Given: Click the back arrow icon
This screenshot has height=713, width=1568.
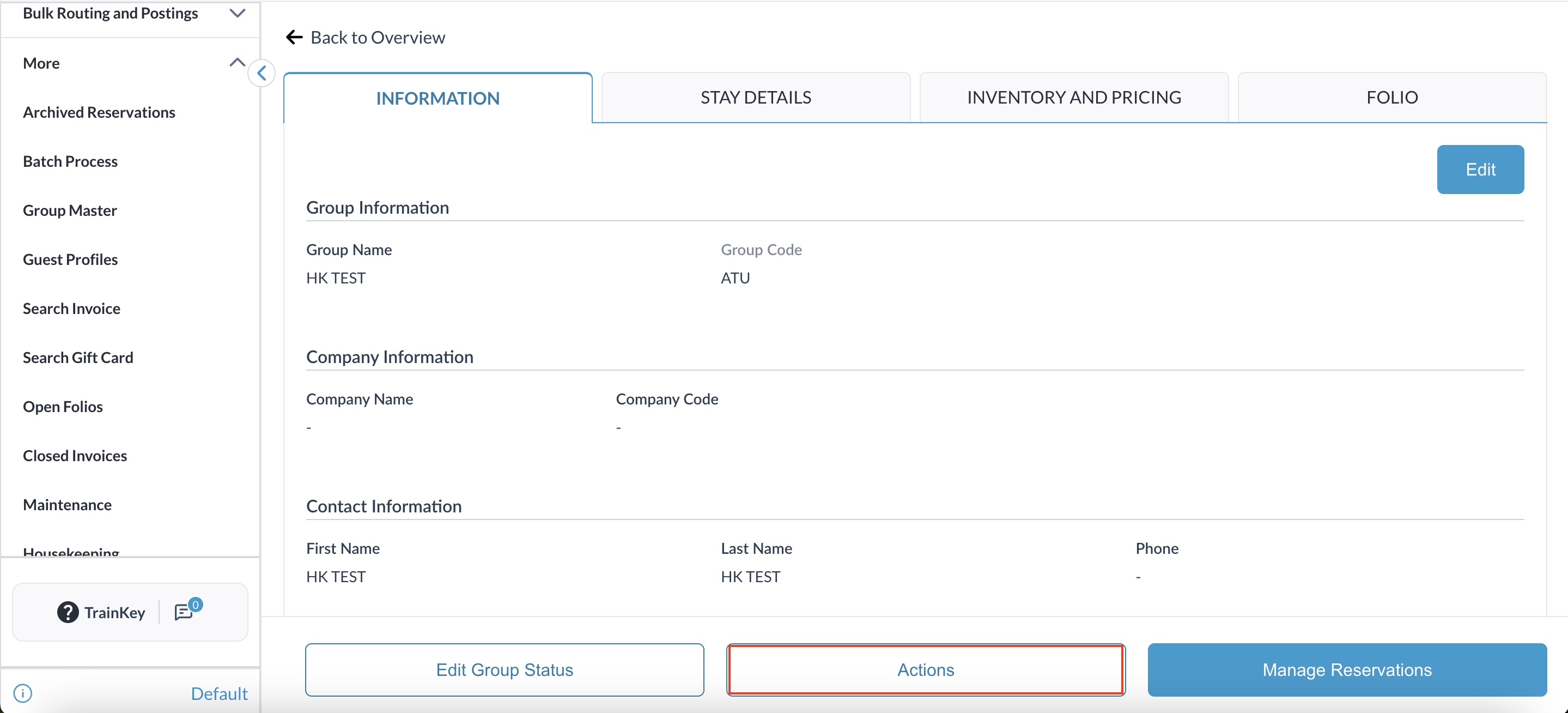Looking at the screenshot, I should 295,37.
